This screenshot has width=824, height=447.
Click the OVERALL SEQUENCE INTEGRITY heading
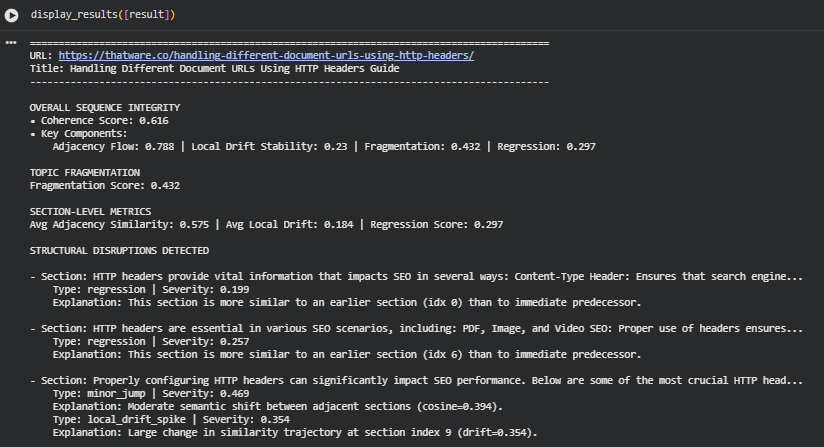[x=105, y=107]
